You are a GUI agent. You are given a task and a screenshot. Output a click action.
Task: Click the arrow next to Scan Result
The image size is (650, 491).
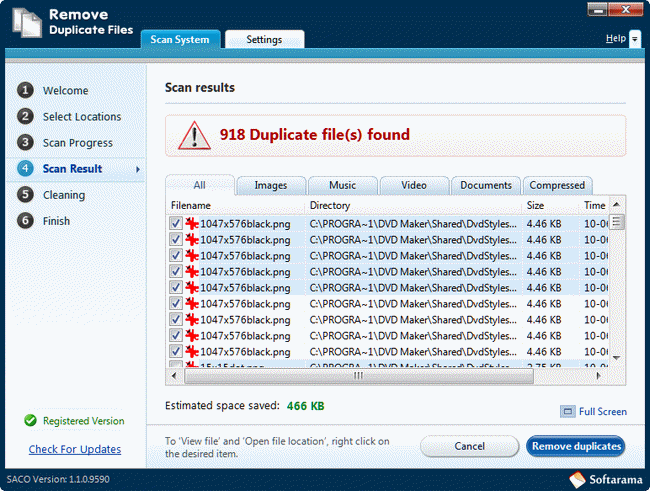pos(138,169)
